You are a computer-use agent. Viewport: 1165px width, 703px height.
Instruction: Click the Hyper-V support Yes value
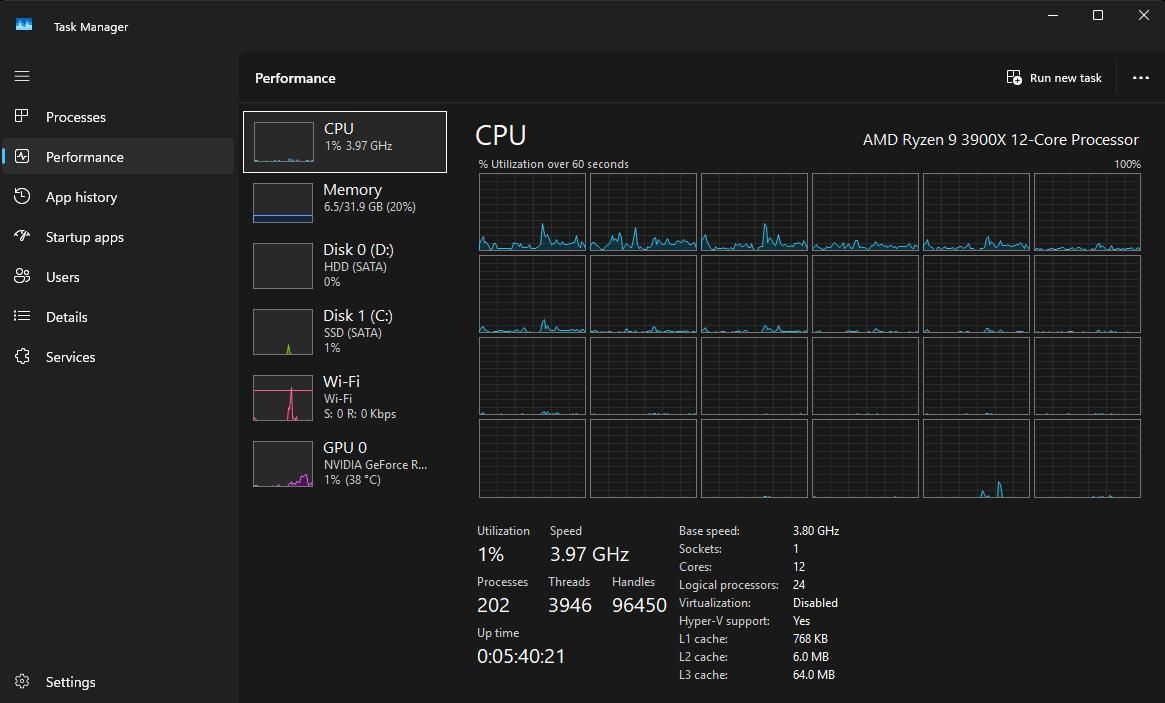click(x=801, y=621)
